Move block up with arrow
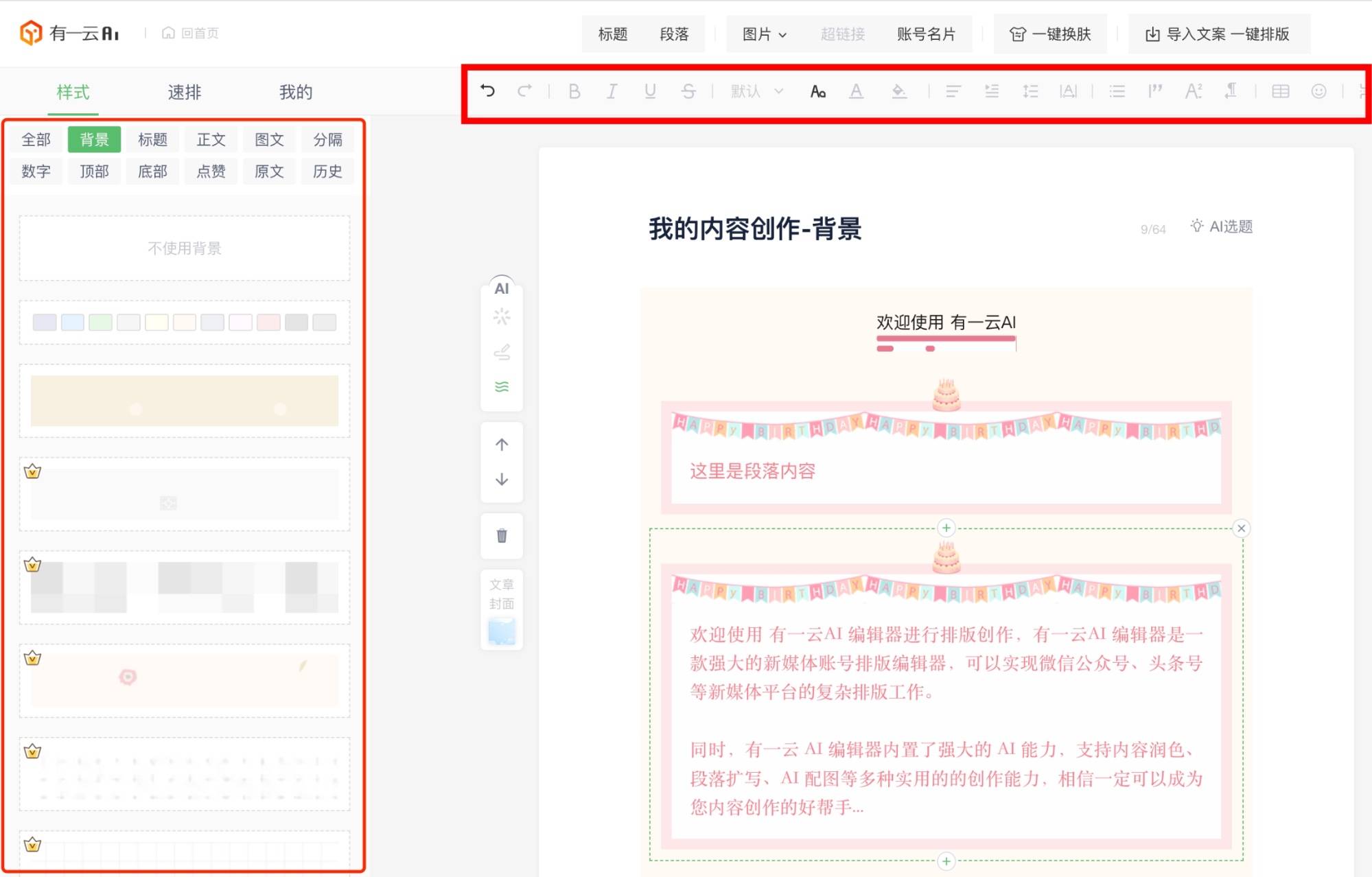 502,445
